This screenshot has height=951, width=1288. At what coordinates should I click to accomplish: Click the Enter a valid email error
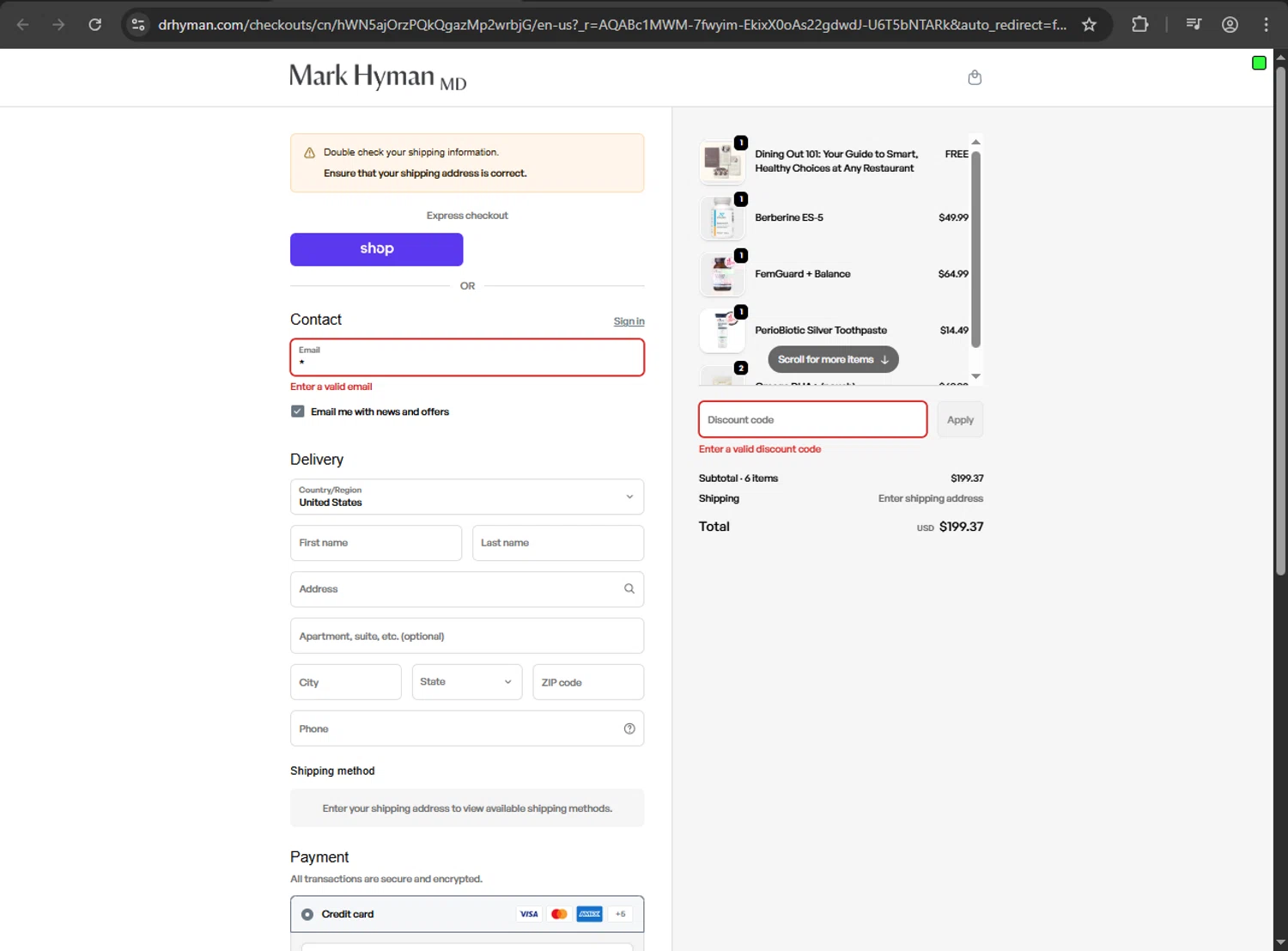(x=331, y=387)
